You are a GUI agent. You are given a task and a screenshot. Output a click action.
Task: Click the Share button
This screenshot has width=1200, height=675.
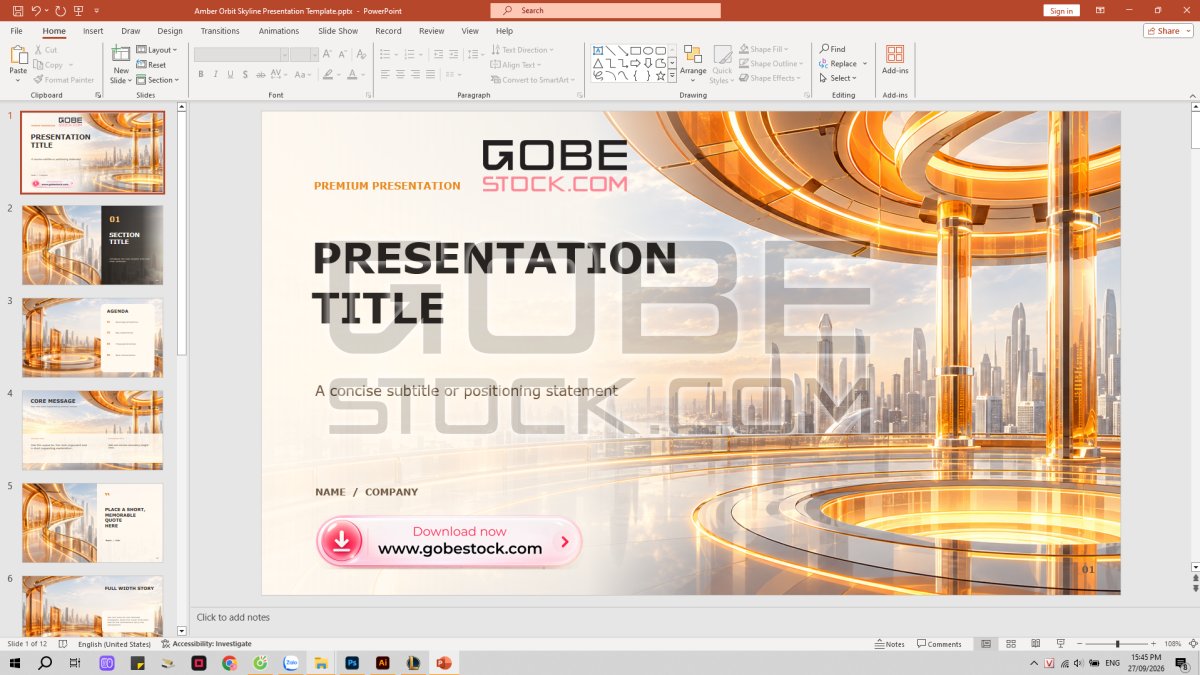tap(1168, 31)
